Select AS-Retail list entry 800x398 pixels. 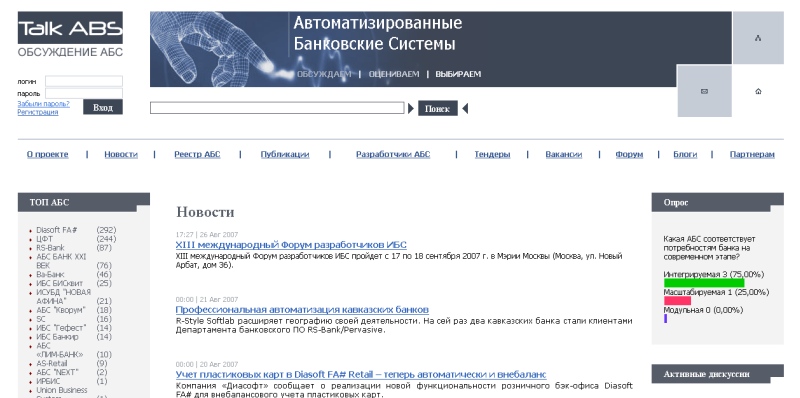tap(52, 363)
